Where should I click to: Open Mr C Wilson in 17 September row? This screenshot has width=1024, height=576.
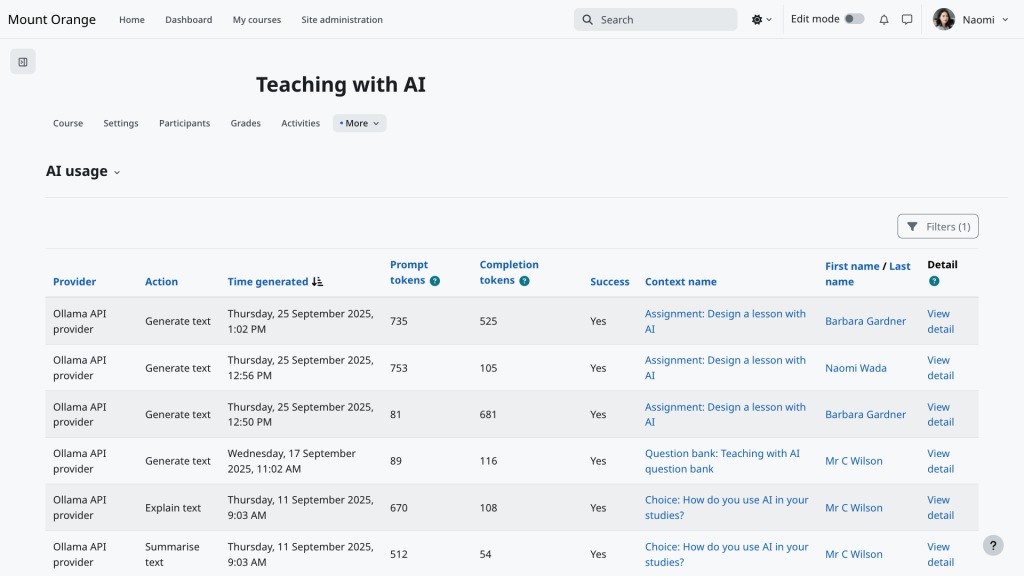(x=854, y=461)
